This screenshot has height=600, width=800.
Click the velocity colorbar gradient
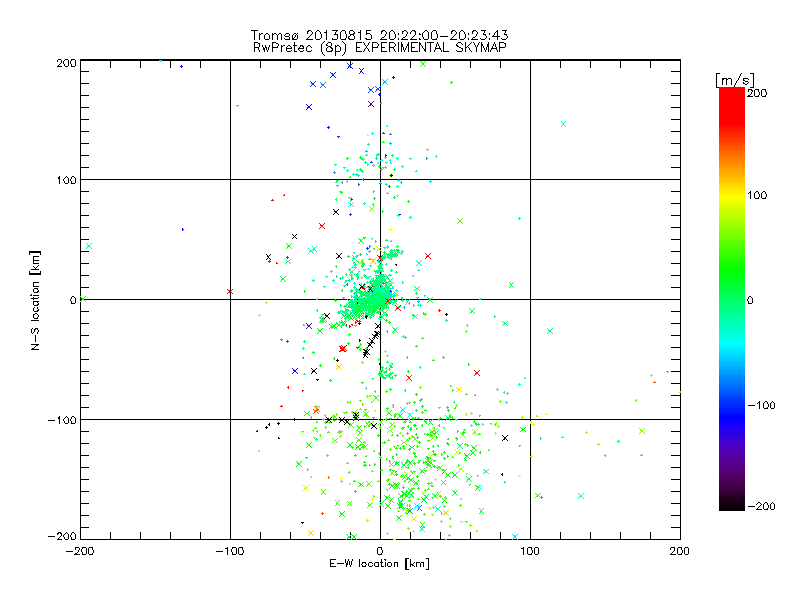732,299
